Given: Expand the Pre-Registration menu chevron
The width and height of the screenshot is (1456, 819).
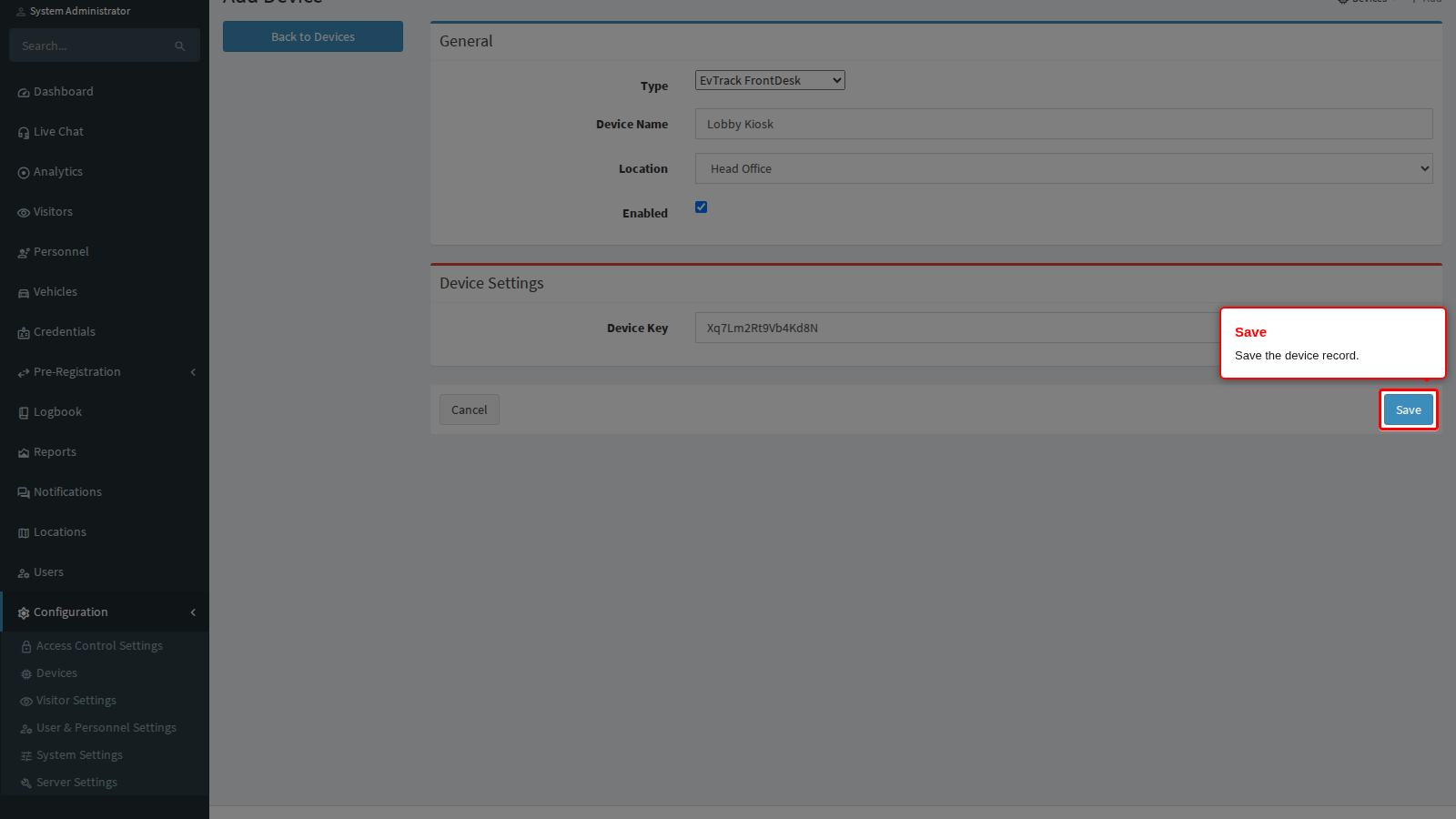Looking at the screenshot, I should (193, 372).
